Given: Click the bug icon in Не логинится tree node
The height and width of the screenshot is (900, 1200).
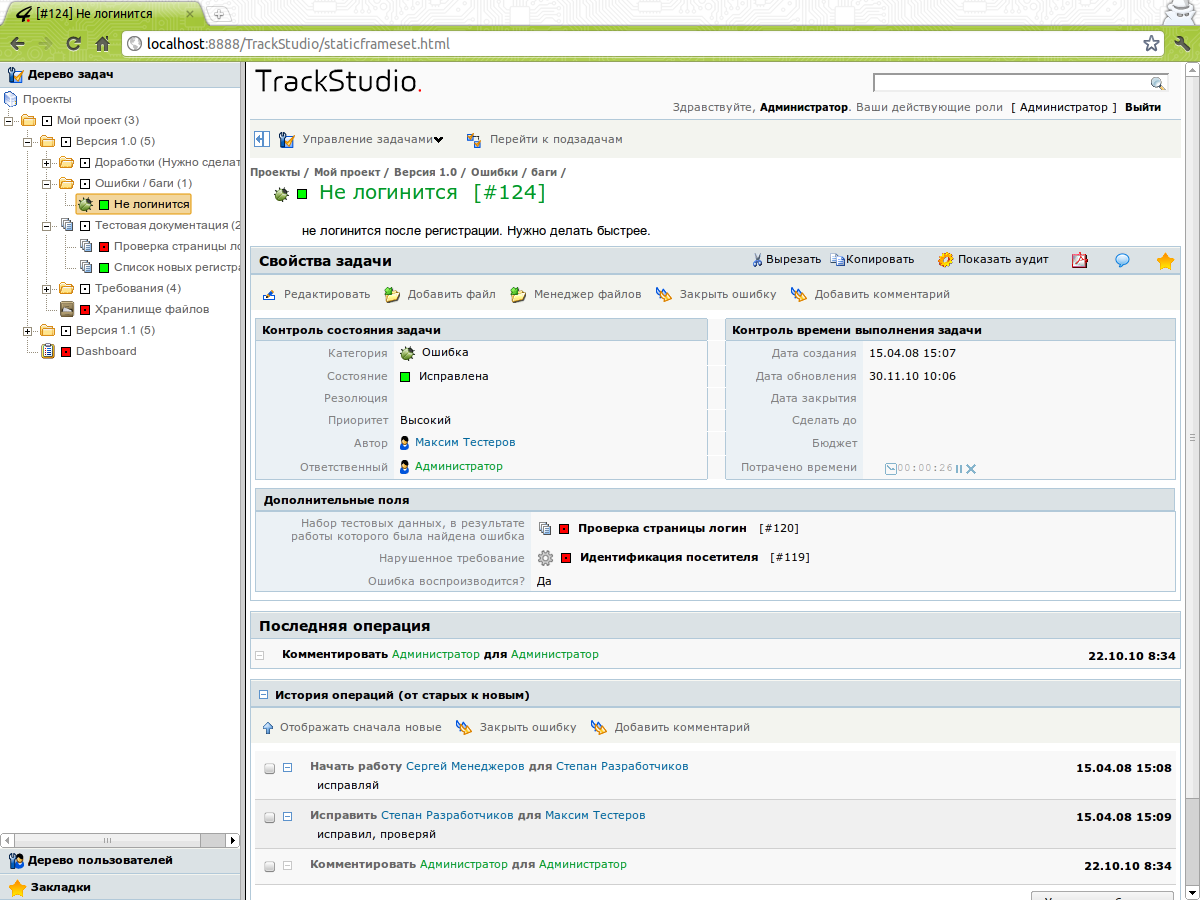Looking at the screenshot, I should pyautogui.click(x=85, y=204).
